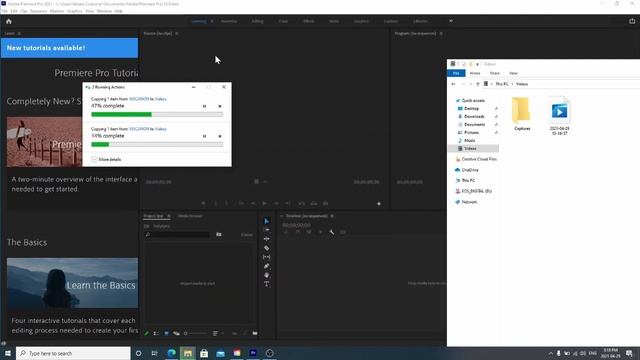The width and height of the screenshot is (640, 360).
Task: Open the Program monitor panel menu
Action: click(x=441, y=33)
